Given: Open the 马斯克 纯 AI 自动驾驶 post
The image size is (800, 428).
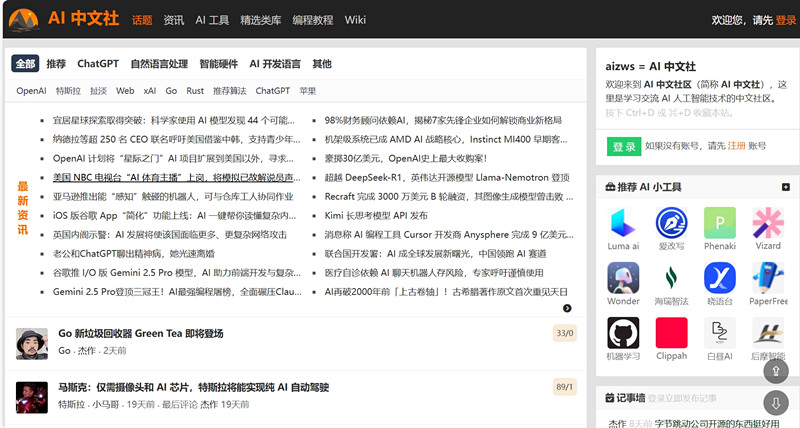Looking at the screenshot, I should [x=193, y=387].
